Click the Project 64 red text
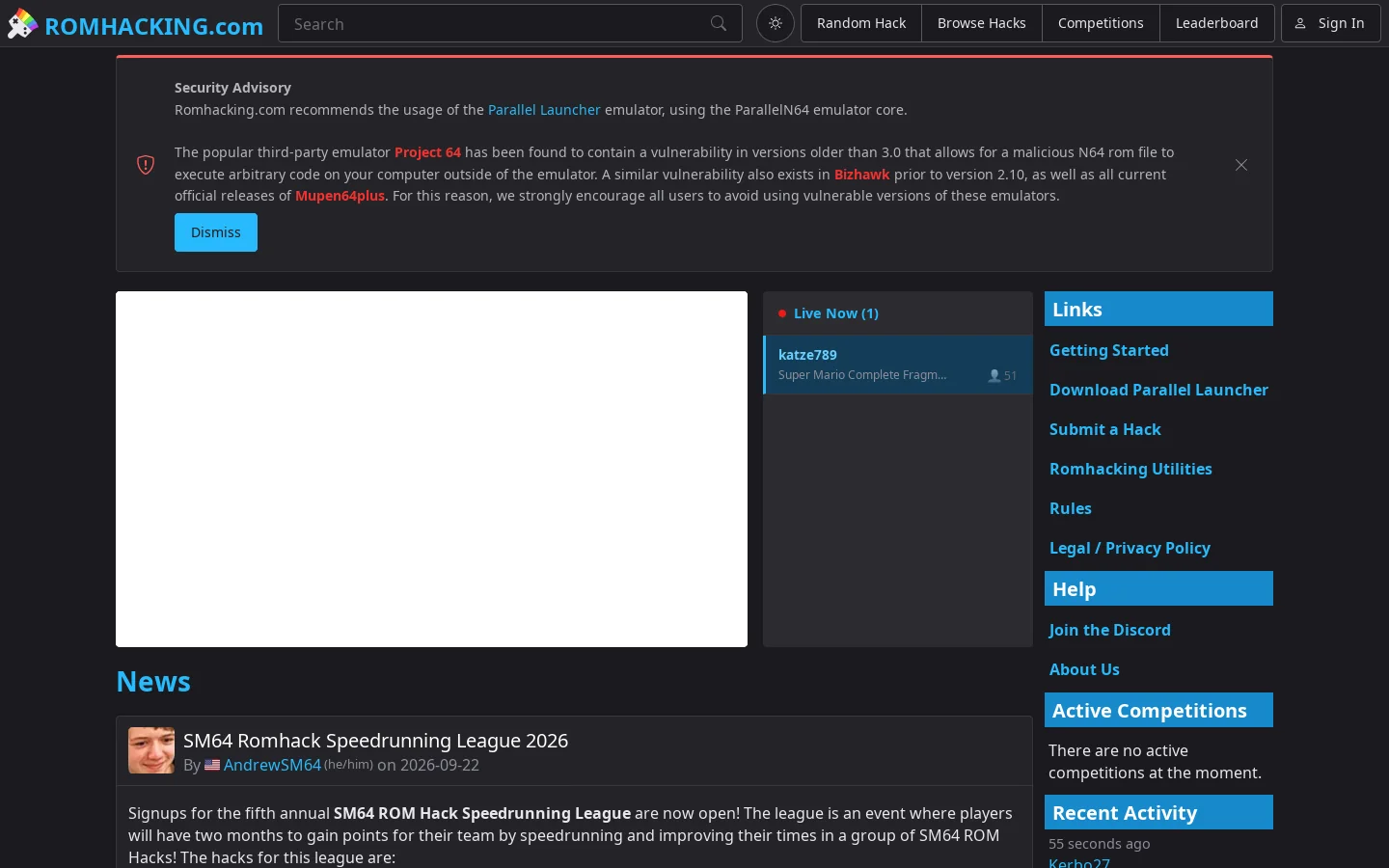This screenshot has width=1389, height=868. 427,152
